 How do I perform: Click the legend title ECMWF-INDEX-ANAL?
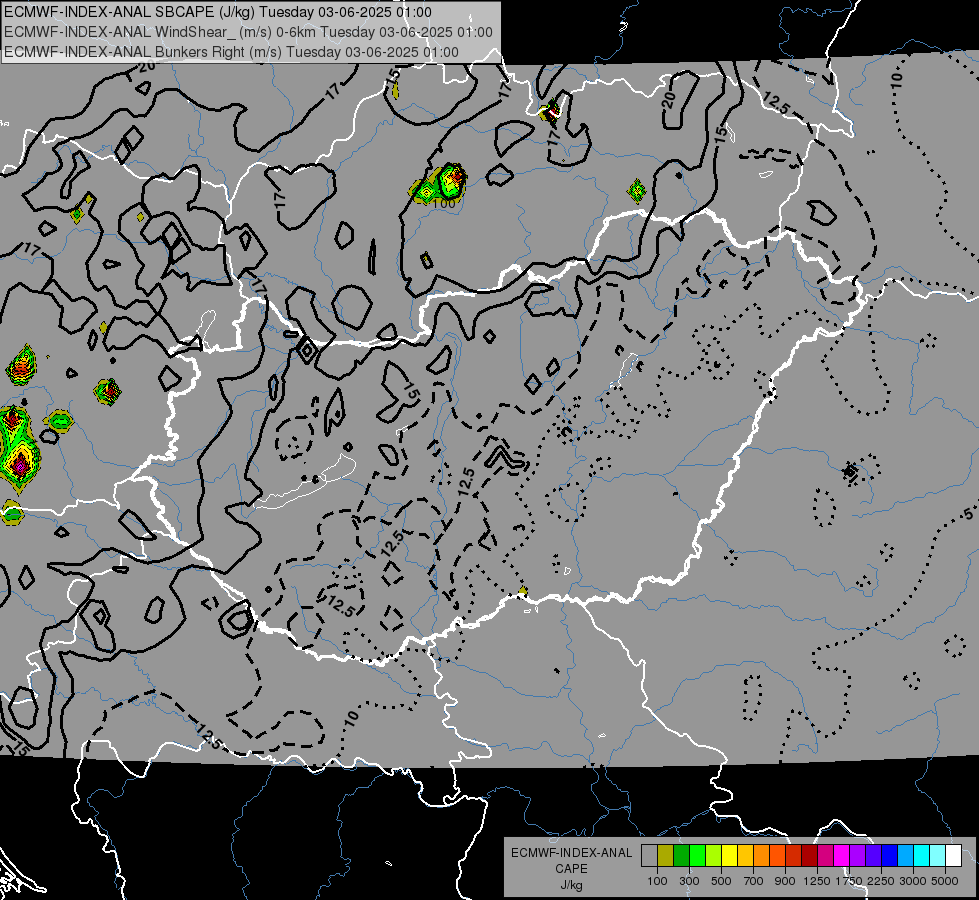[x=571, y=853]
